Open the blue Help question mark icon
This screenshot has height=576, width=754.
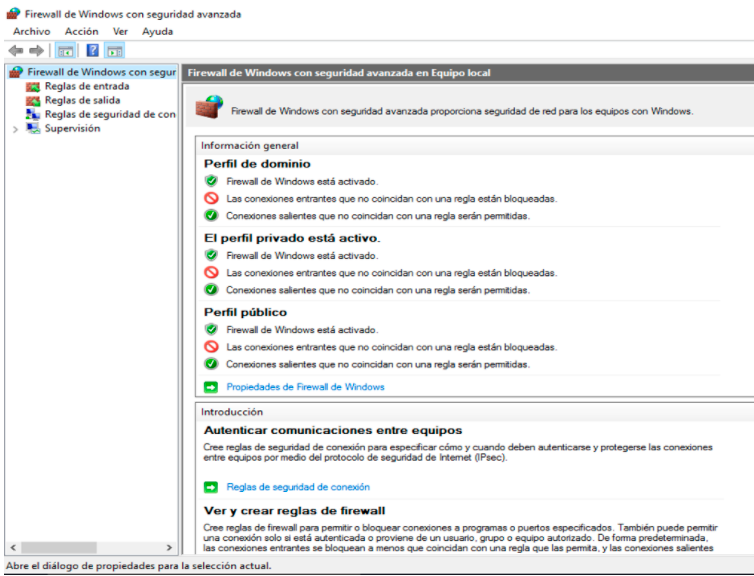(x=92, y=50)
